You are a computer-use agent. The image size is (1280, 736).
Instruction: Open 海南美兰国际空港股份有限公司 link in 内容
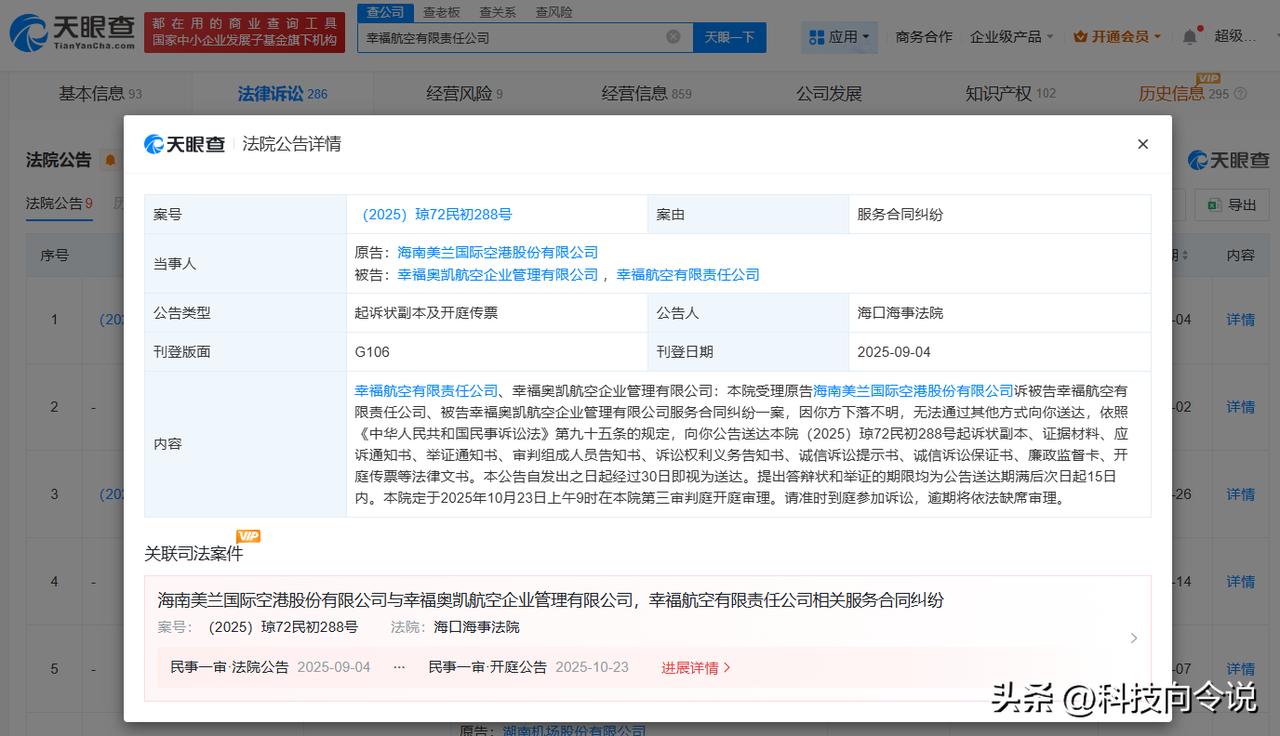[x=914, y=390]
